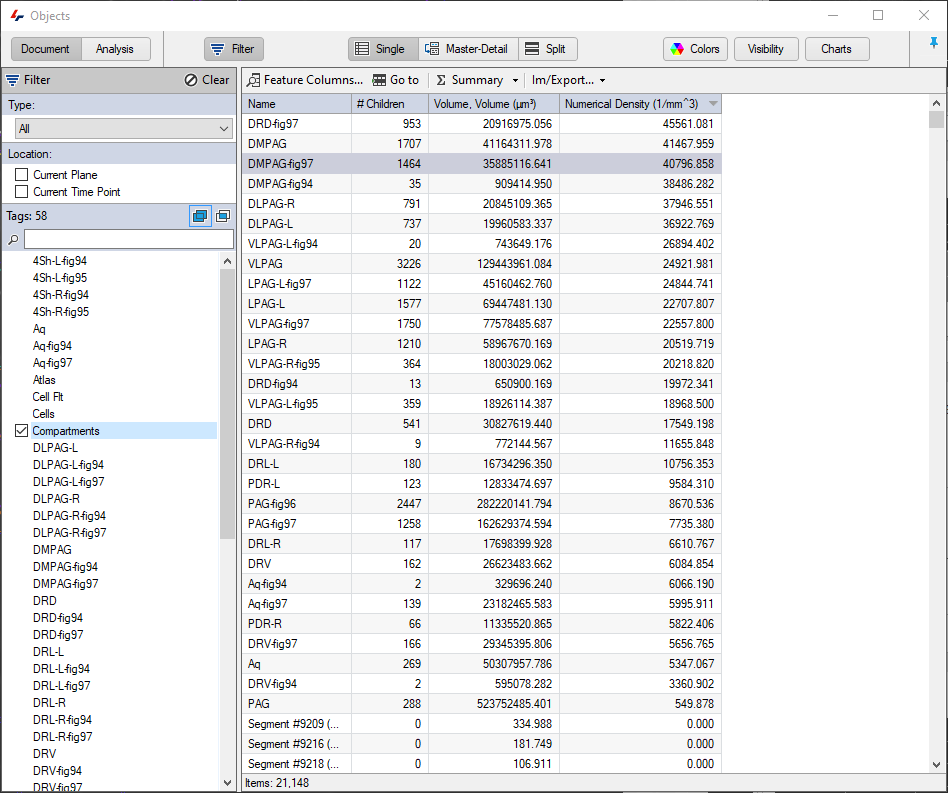Uncheck the Compartments tag
The height and width of the screenshot is (793, 948).
[x=23, y=430]
